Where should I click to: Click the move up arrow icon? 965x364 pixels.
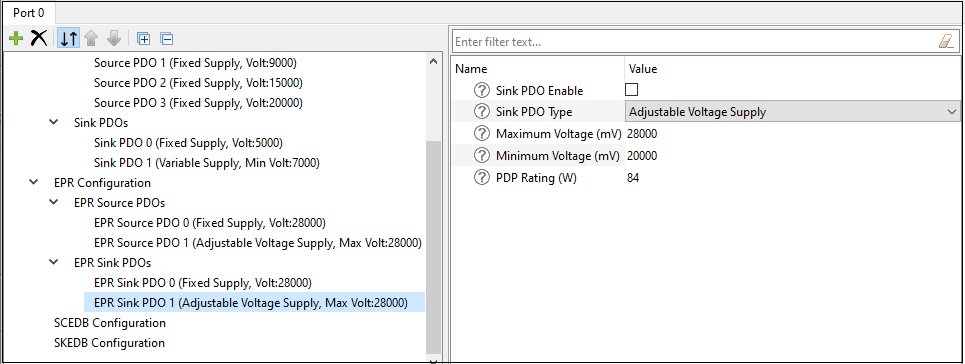coord(91,39)
